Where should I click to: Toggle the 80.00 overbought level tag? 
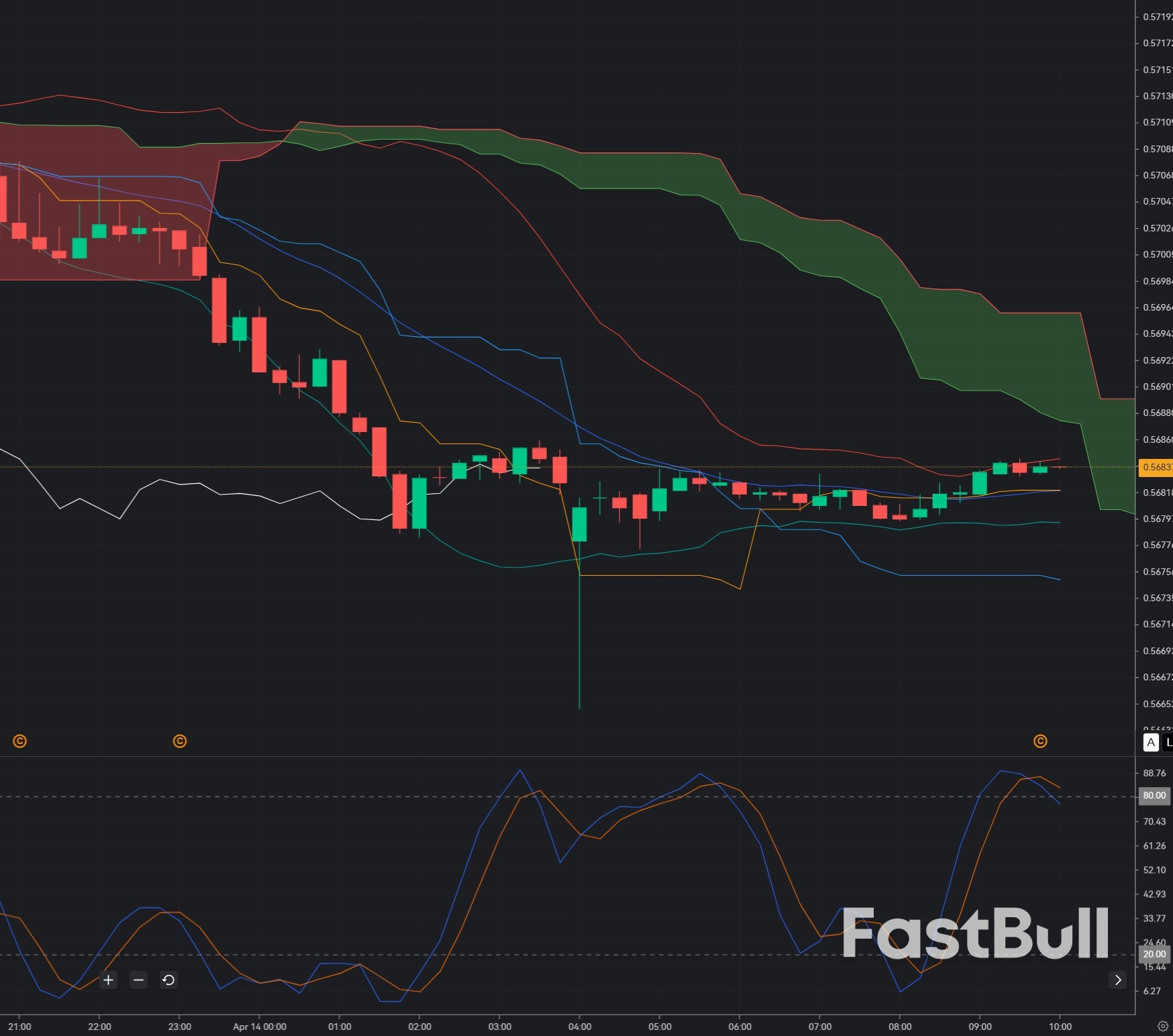coord(1154,796)
